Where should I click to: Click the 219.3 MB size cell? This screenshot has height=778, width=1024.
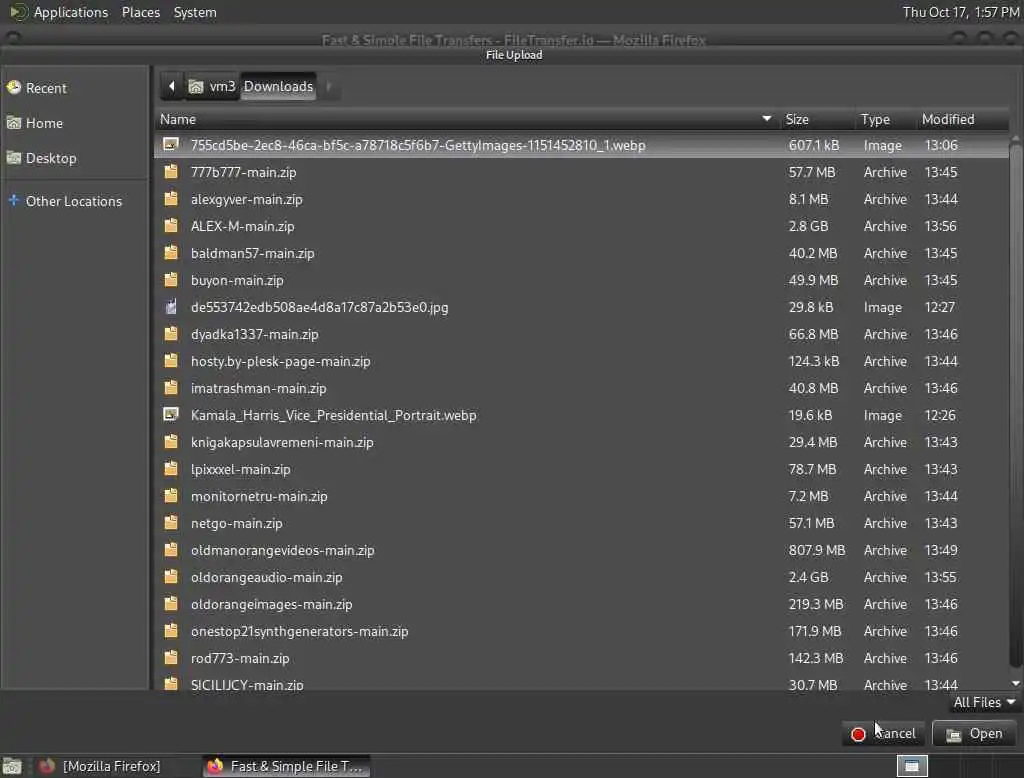tap(816, 604)
